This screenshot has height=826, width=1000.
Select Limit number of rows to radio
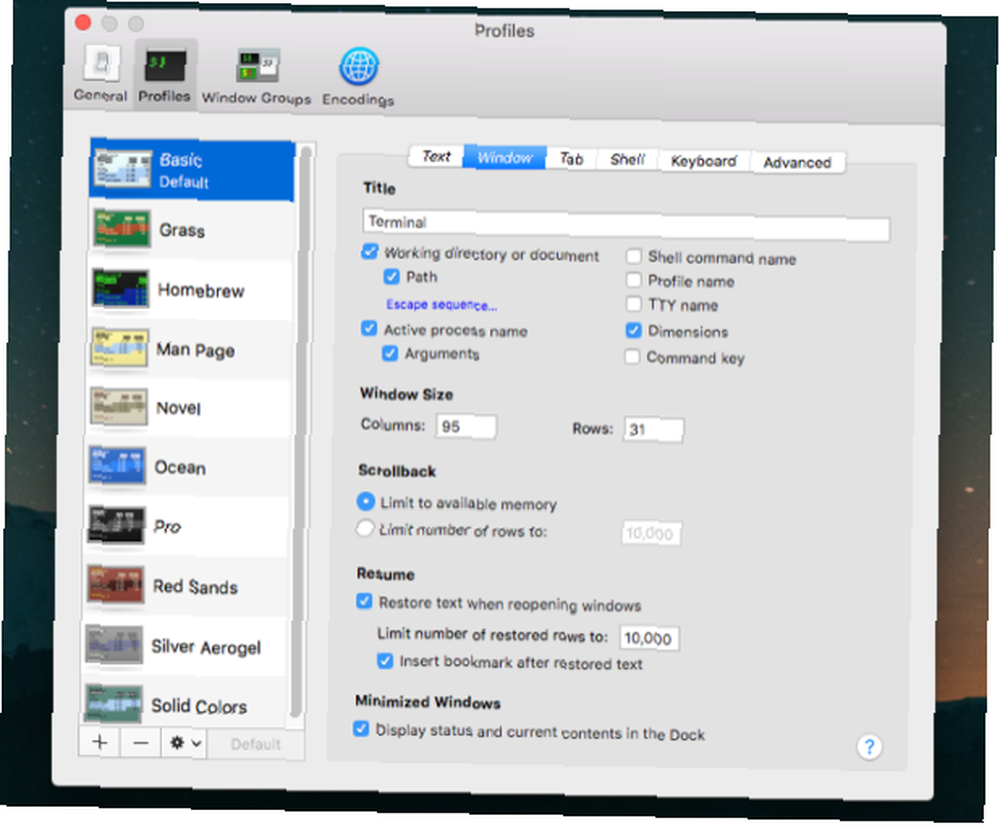(365, 528)
